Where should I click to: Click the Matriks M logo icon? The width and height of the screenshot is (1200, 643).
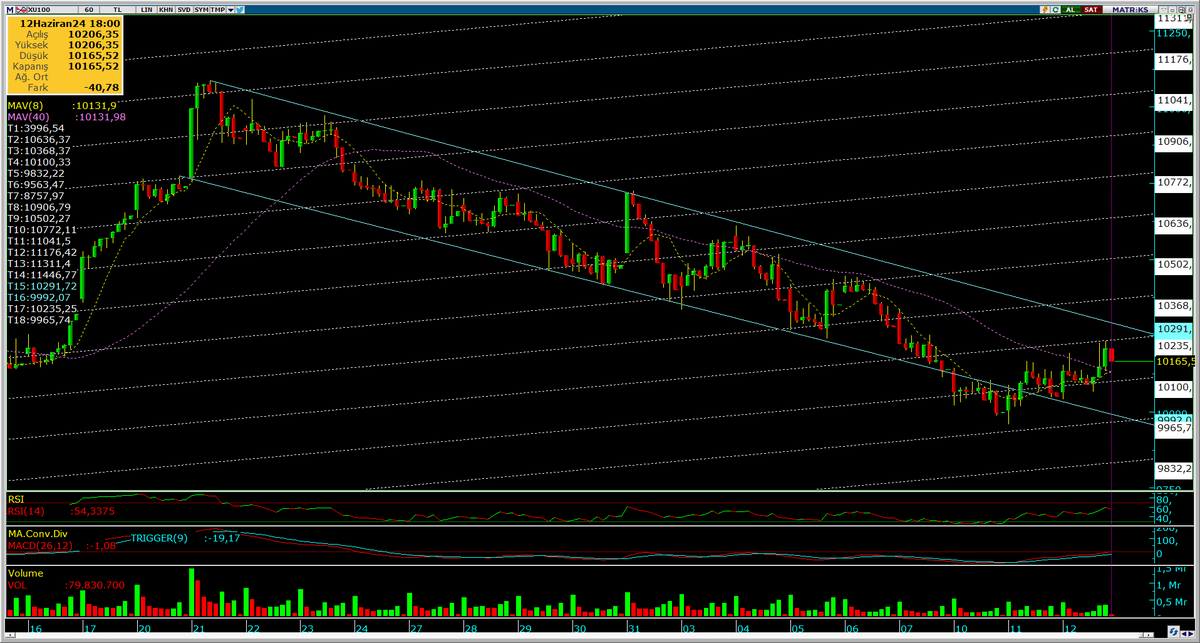coord(10,10)
